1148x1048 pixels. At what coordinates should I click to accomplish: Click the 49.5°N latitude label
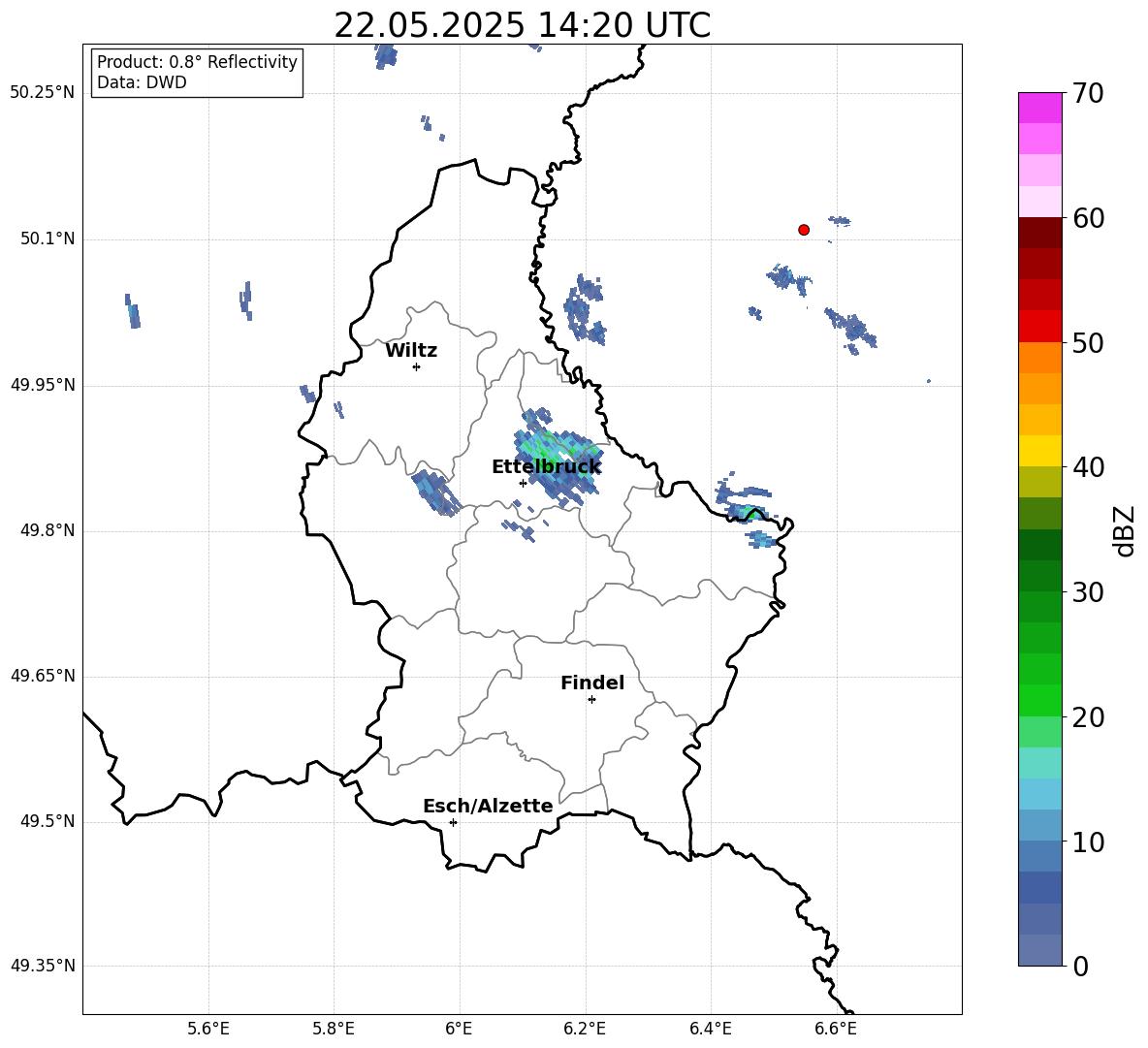pos(48,822)
